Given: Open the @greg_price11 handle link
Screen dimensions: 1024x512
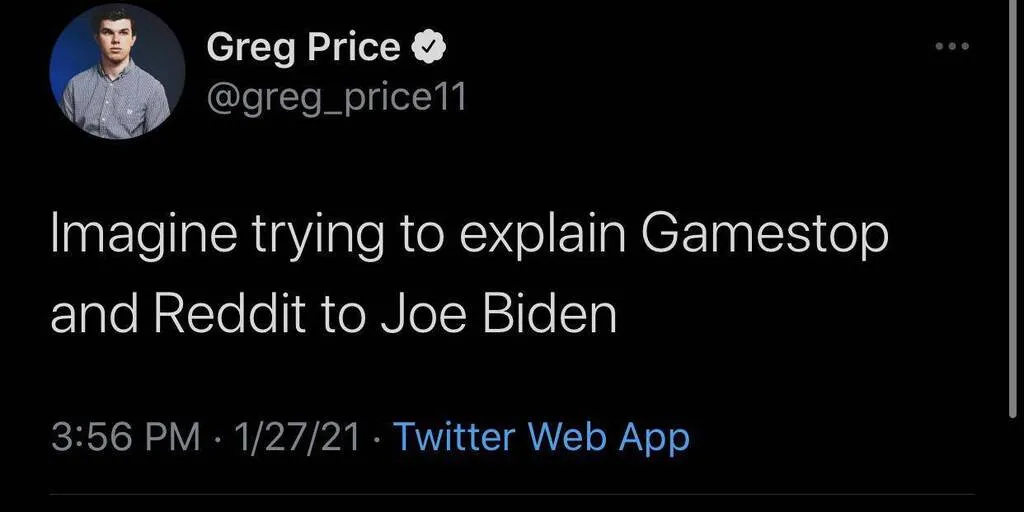Looking at the screenshot, I should [335, 96].
